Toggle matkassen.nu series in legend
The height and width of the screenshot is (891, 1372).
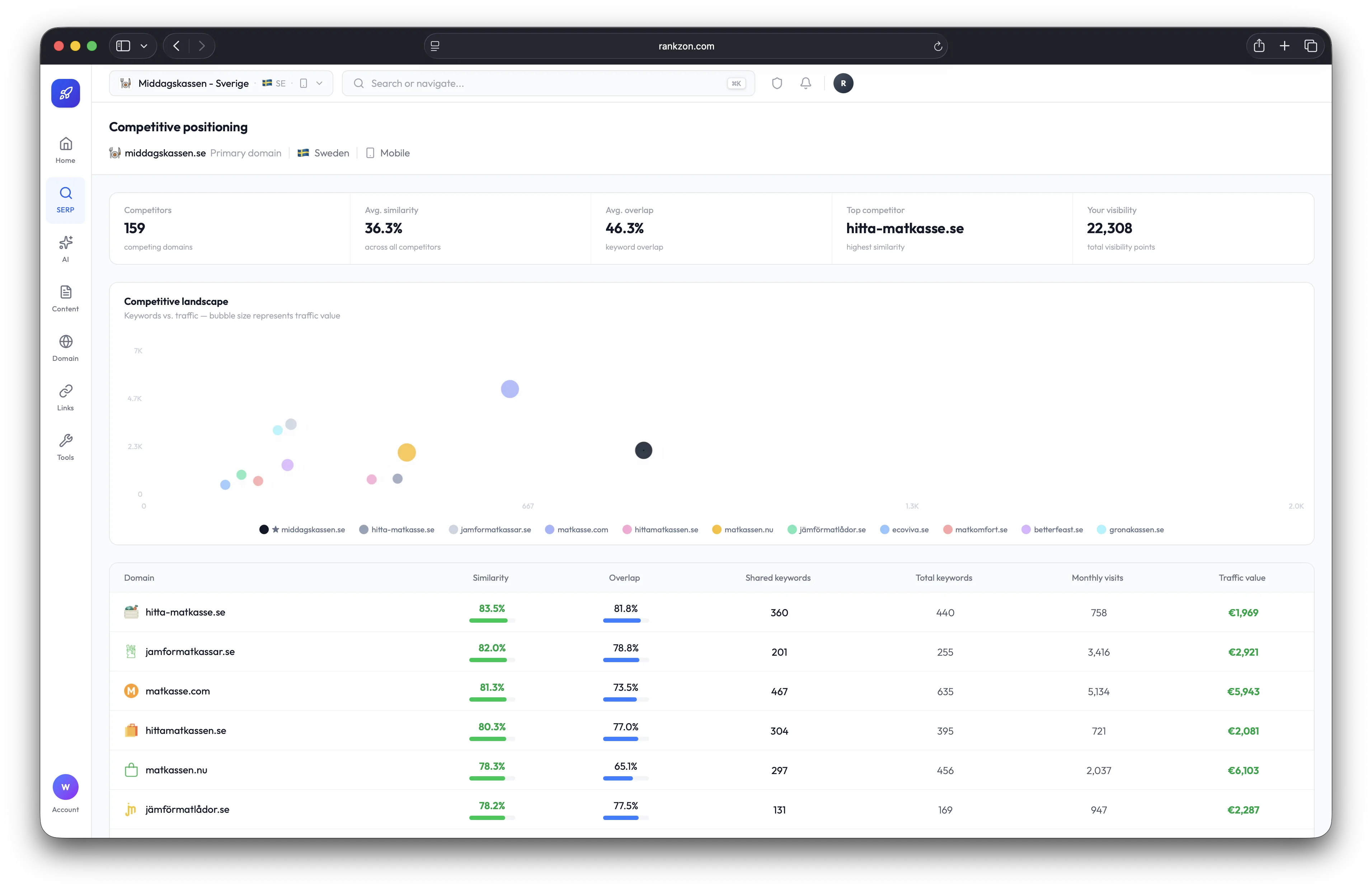[x=743, y=530]
